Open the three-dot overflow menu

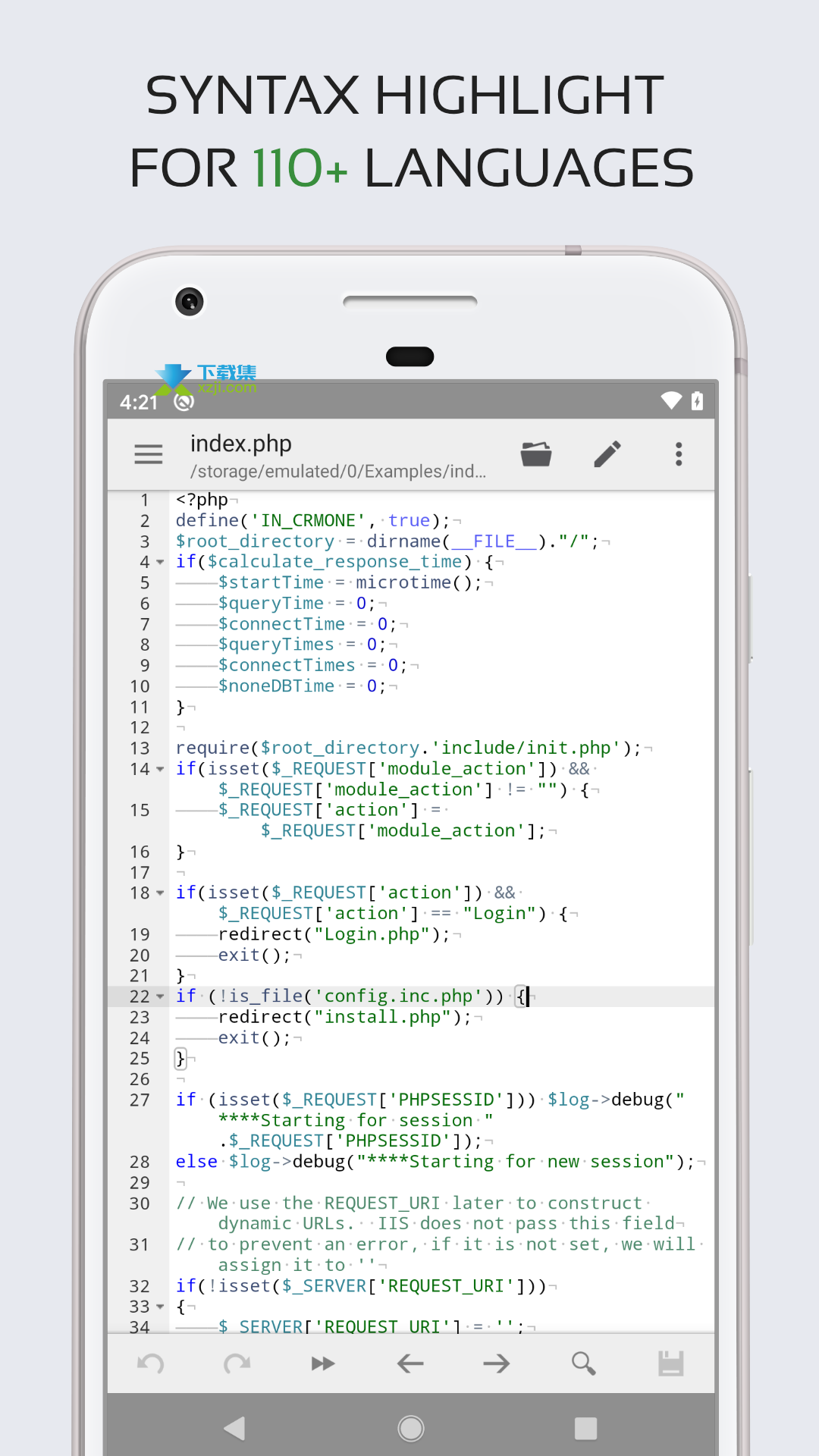click(679, 453)
